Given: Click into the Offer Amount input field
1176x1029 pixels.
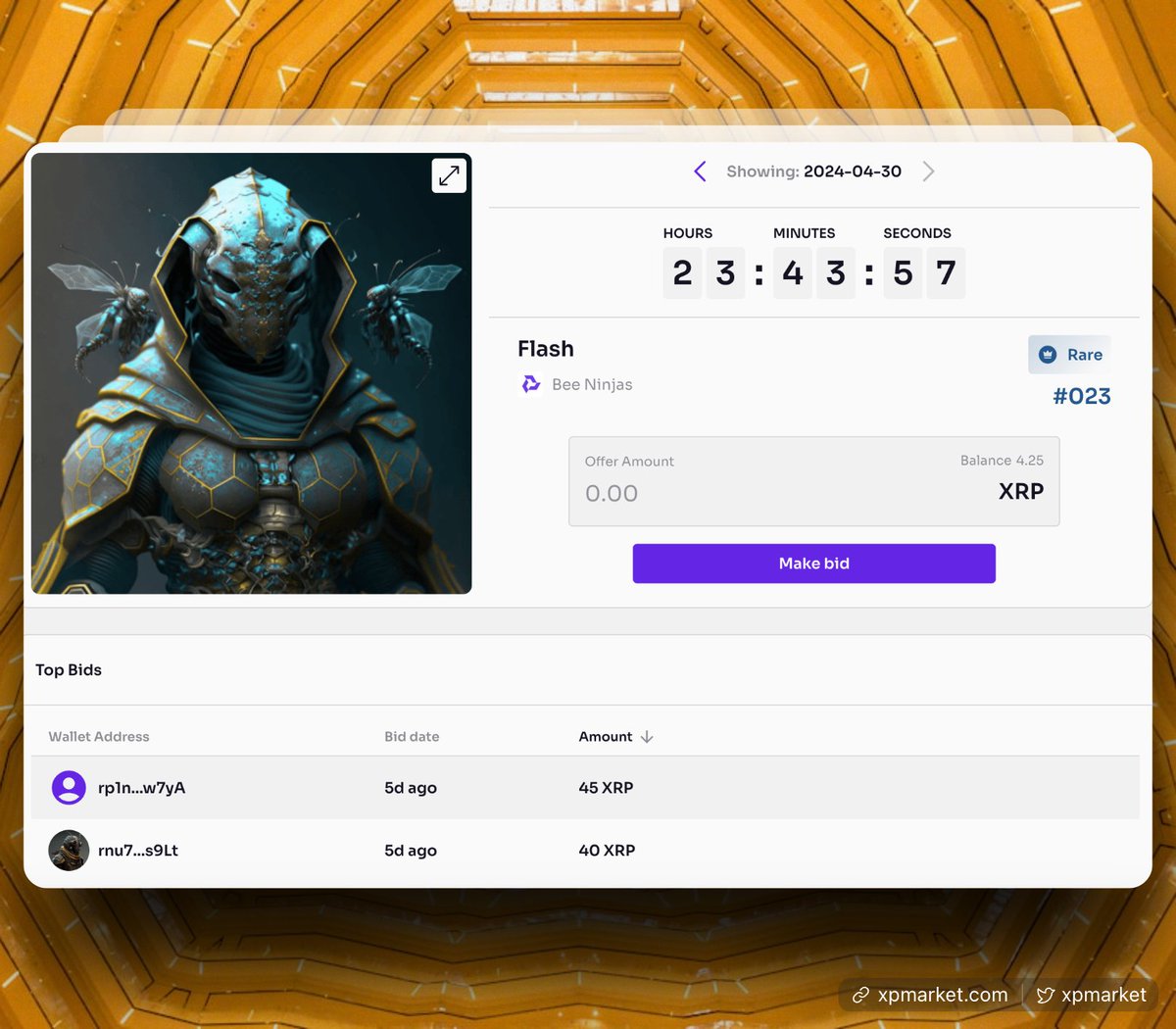Looking at the screenshot, I should point(813,481).
